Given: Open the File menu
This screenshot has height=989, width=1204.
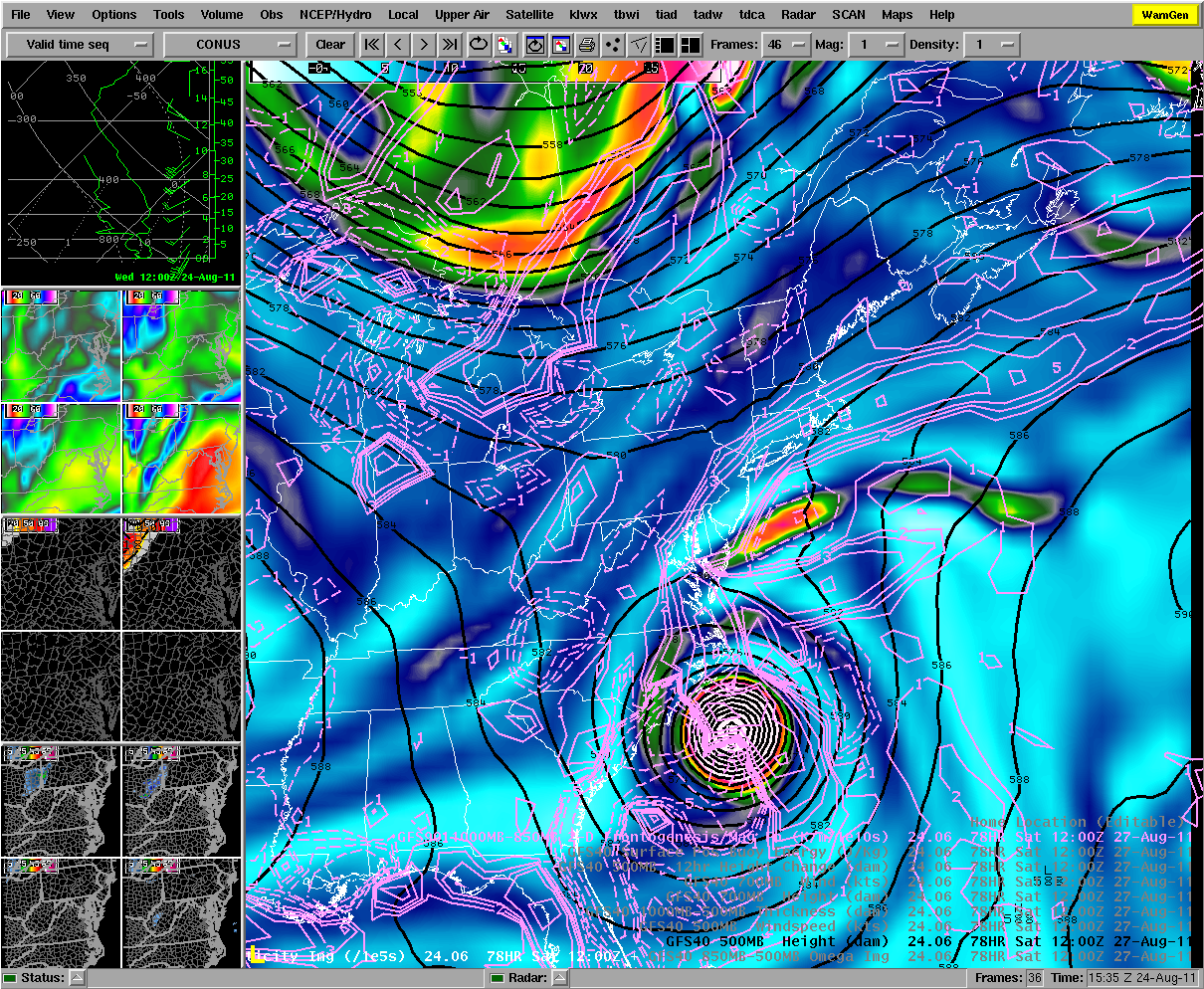Looking at the screenshot, I should (x=20, y=15).
